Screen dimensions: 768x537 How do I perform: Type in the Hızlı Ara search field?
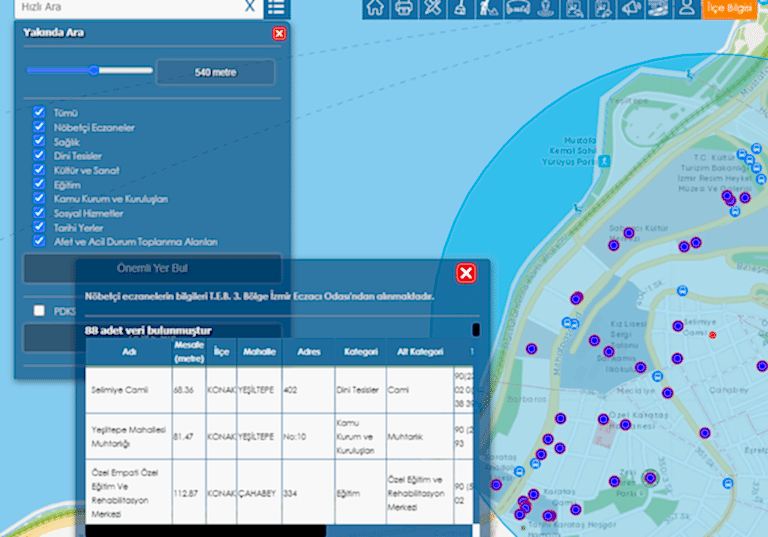pos(125,7)
